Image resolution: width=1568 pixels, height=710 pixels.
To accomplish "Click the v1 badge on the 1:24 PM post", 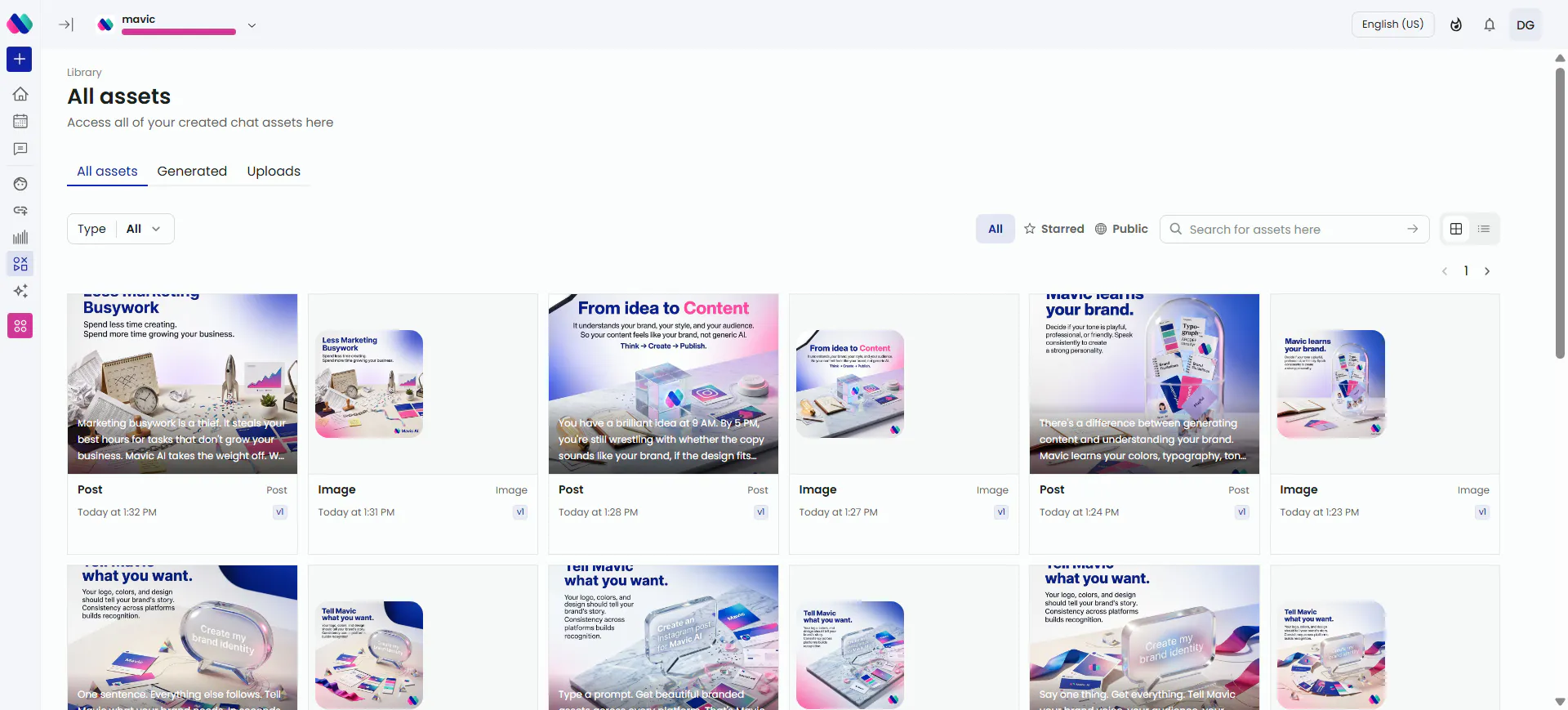I will click(x=1242, y=512).
